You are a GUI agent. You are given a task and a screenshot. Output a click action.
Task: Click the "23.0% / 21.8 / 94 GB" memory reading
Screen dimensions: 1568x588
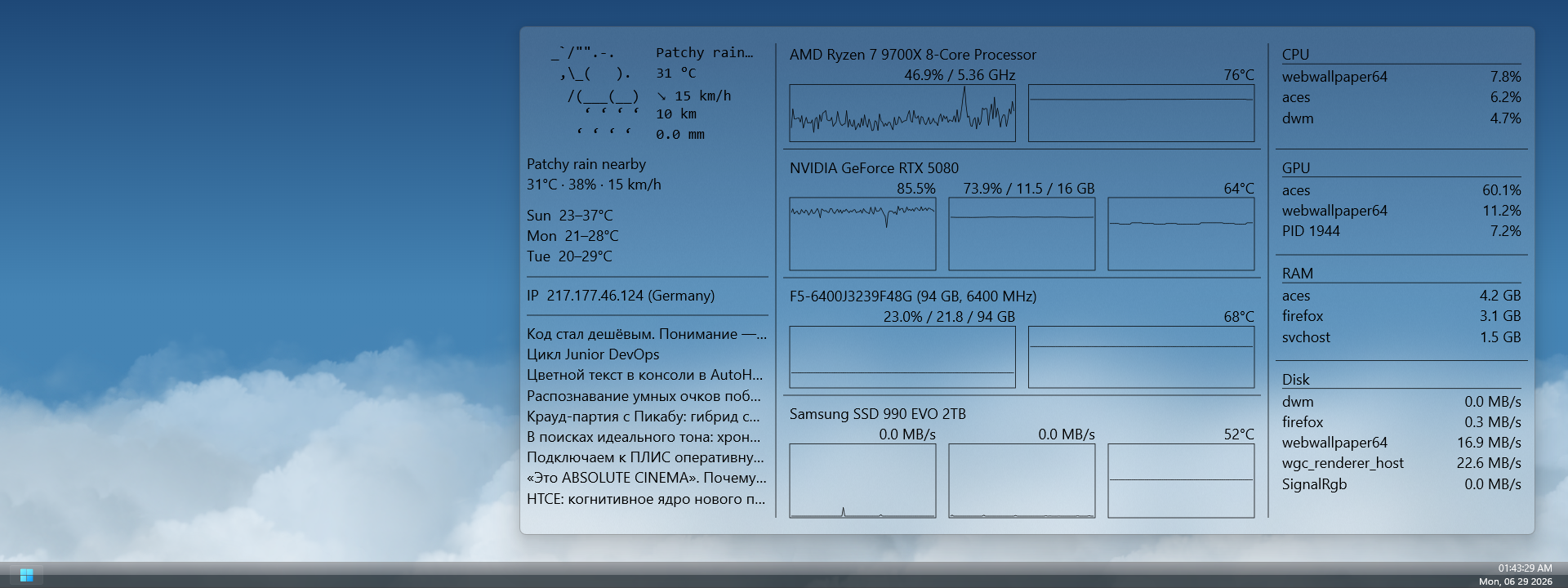949,317
